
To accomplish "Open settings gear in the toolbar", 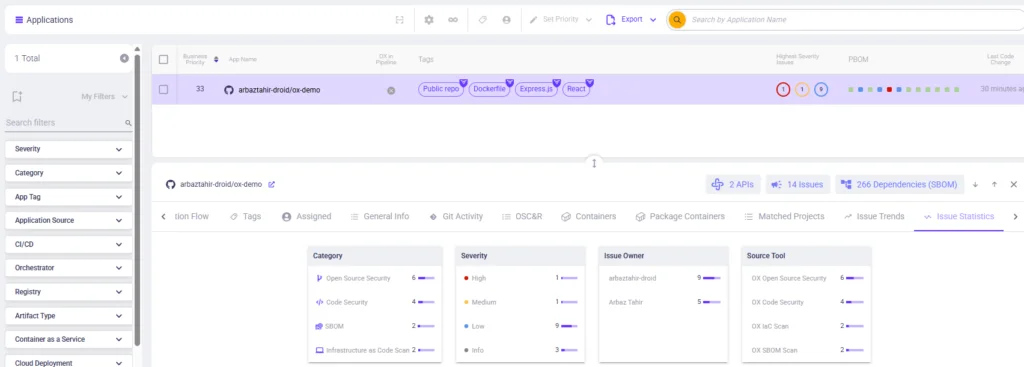I will (429, 20).
